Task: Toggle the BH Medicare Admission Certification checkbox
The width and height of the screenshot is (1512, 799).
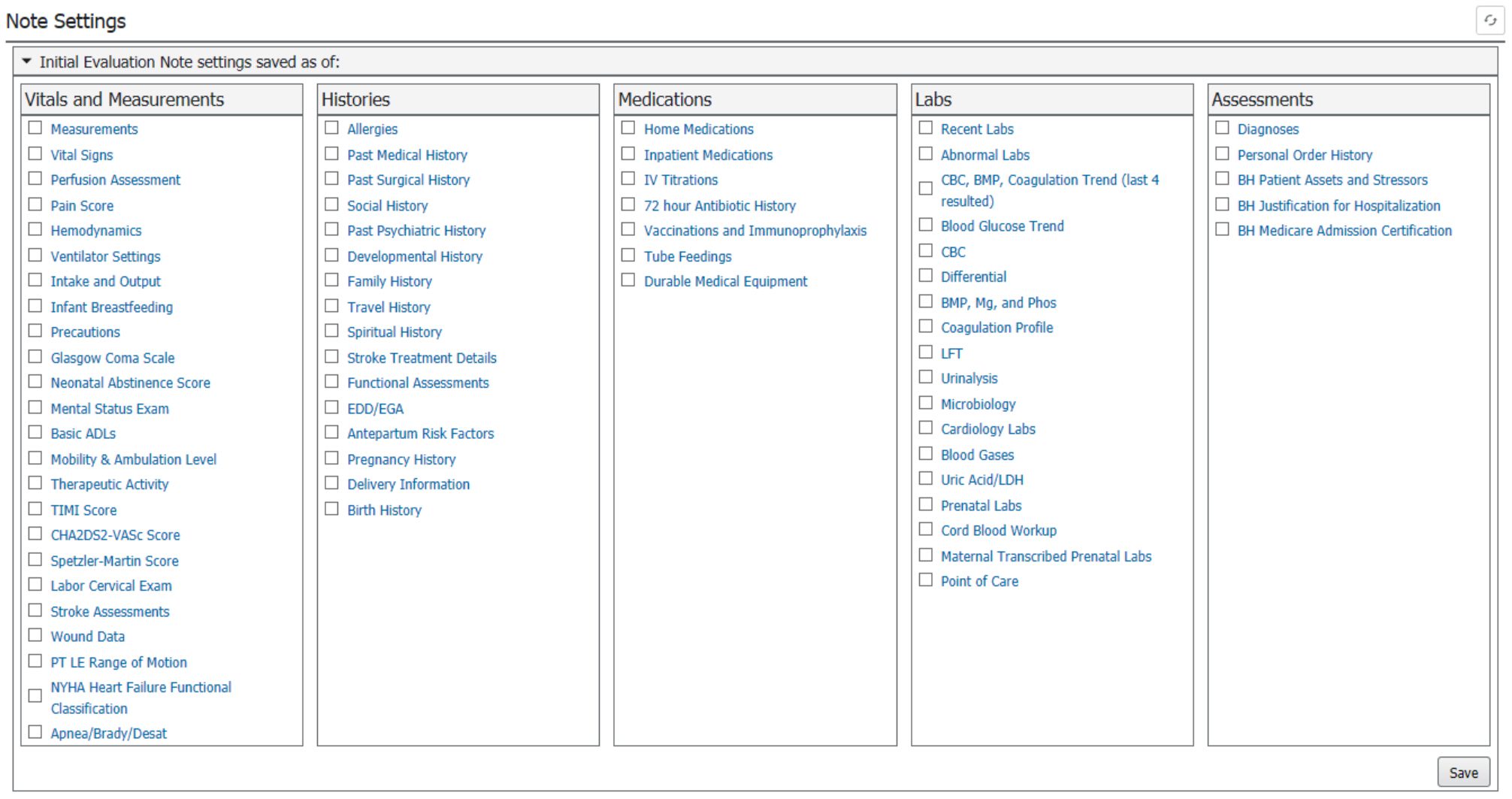Action: tap(1223, 229)
